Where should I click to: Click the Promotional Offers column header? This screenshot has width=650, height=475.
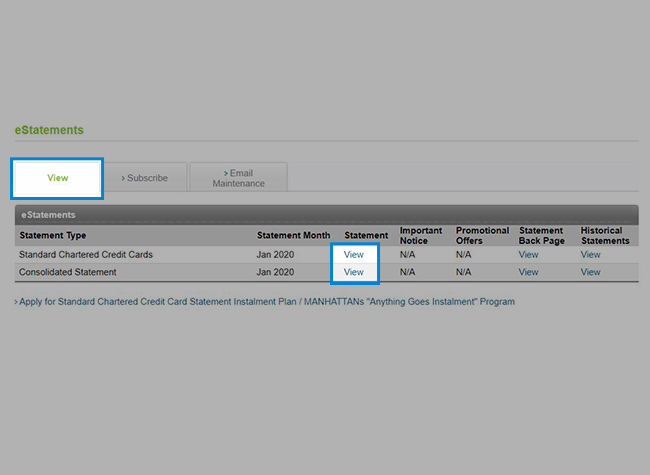tap(482, 235)
